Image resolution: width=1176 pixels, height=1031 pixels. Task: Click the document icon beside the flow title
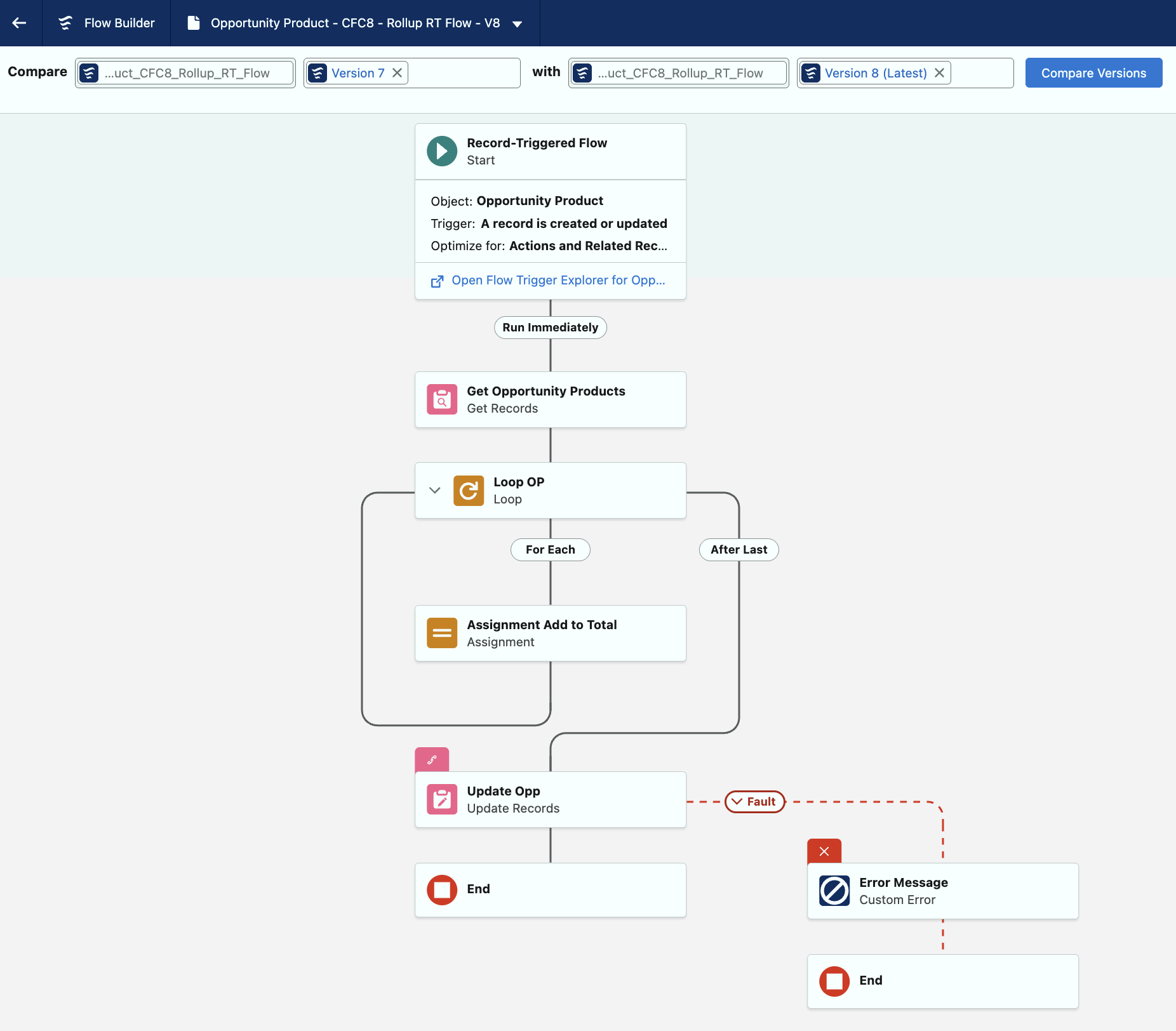(194, 23)
